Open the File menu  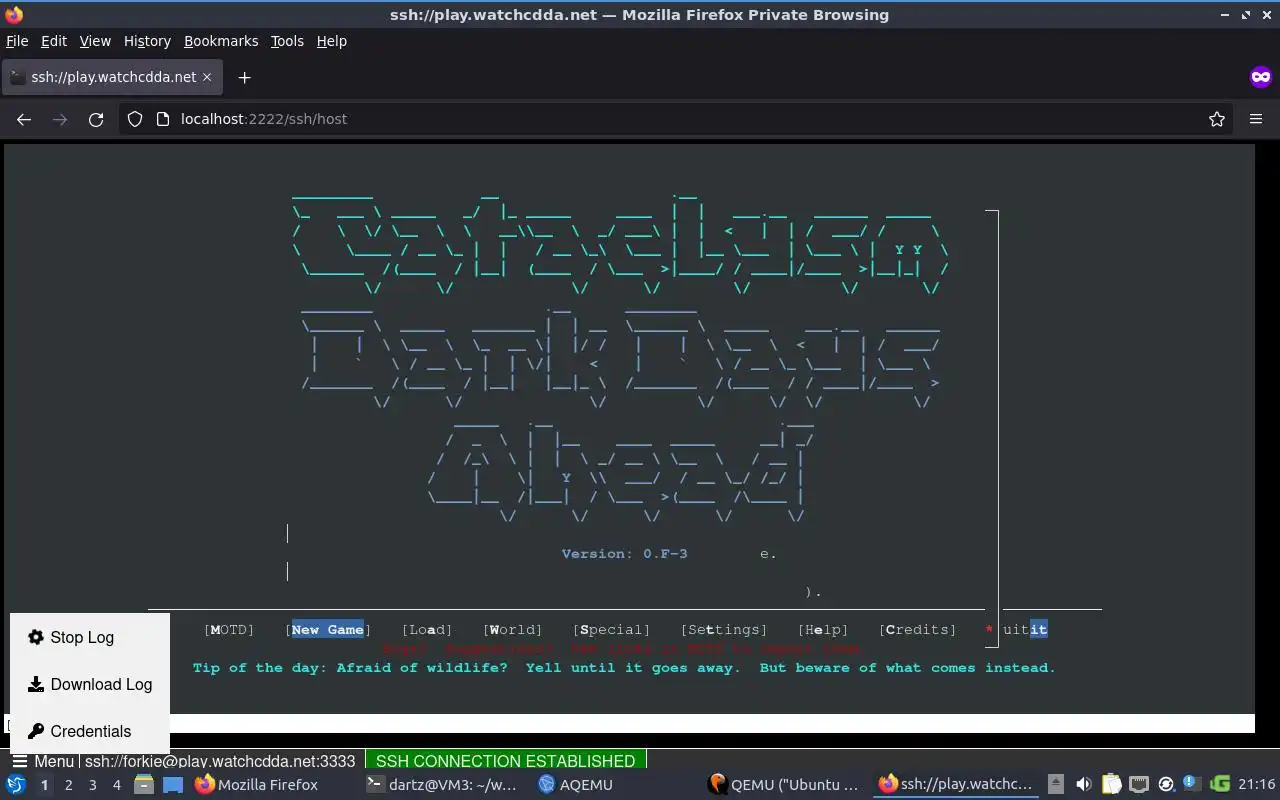point(17,41)
